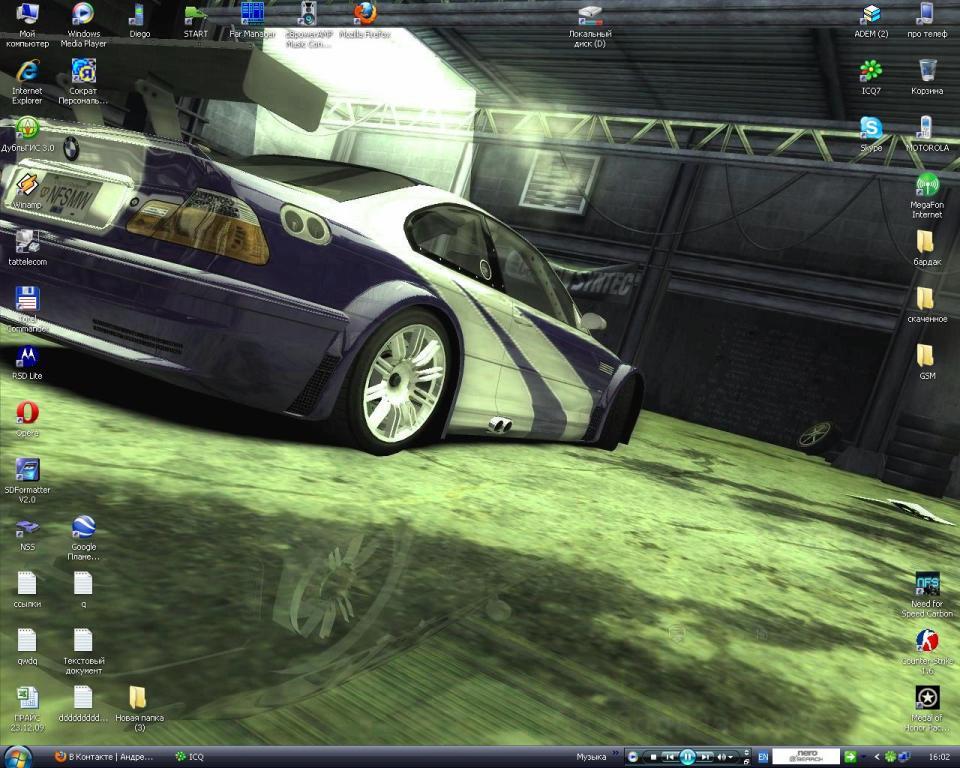Switch to the ICQ taskbar window

[x=190, y=757]
